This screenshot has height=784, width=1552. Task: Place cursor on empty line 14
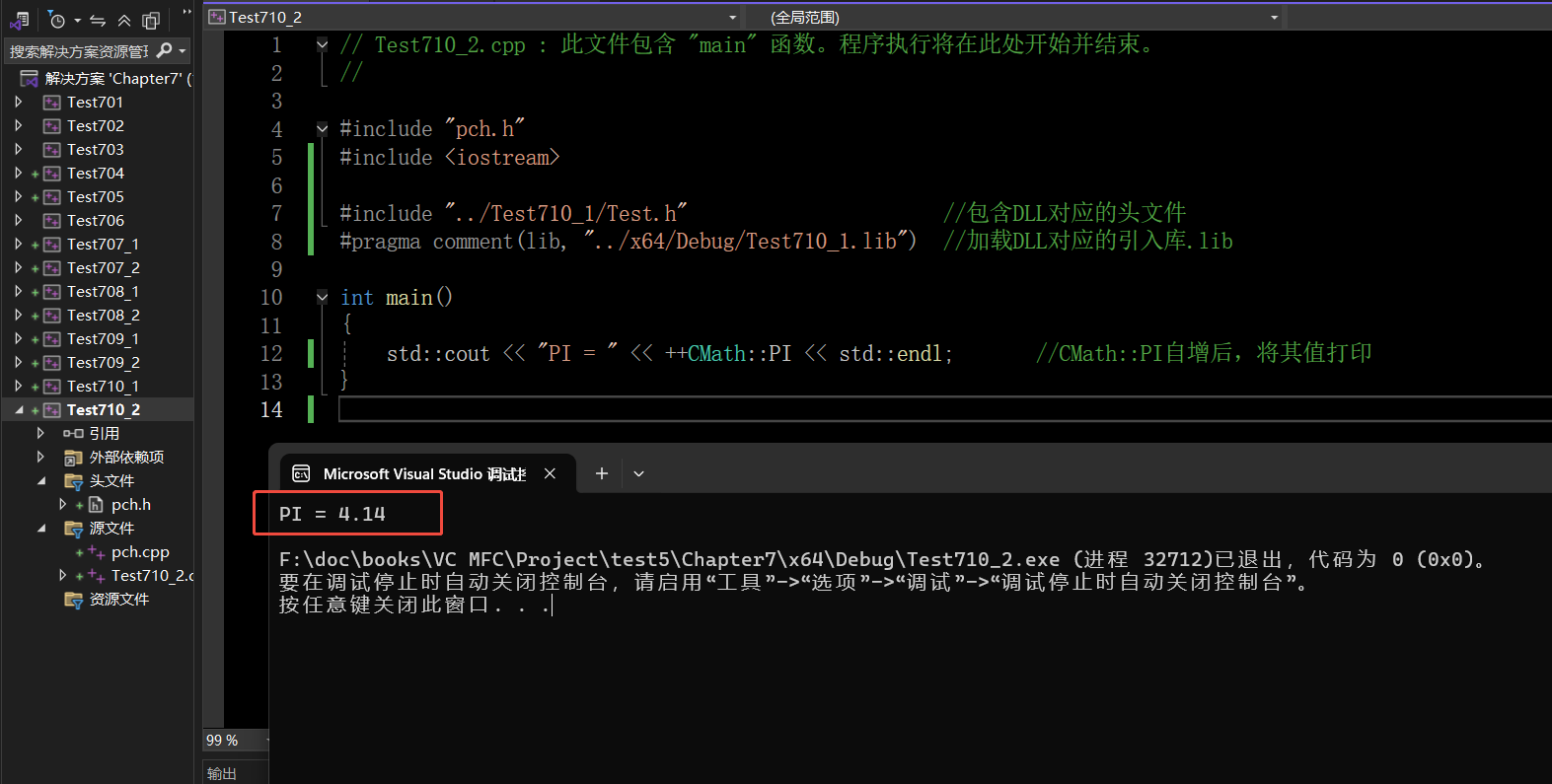pos(944,409)
